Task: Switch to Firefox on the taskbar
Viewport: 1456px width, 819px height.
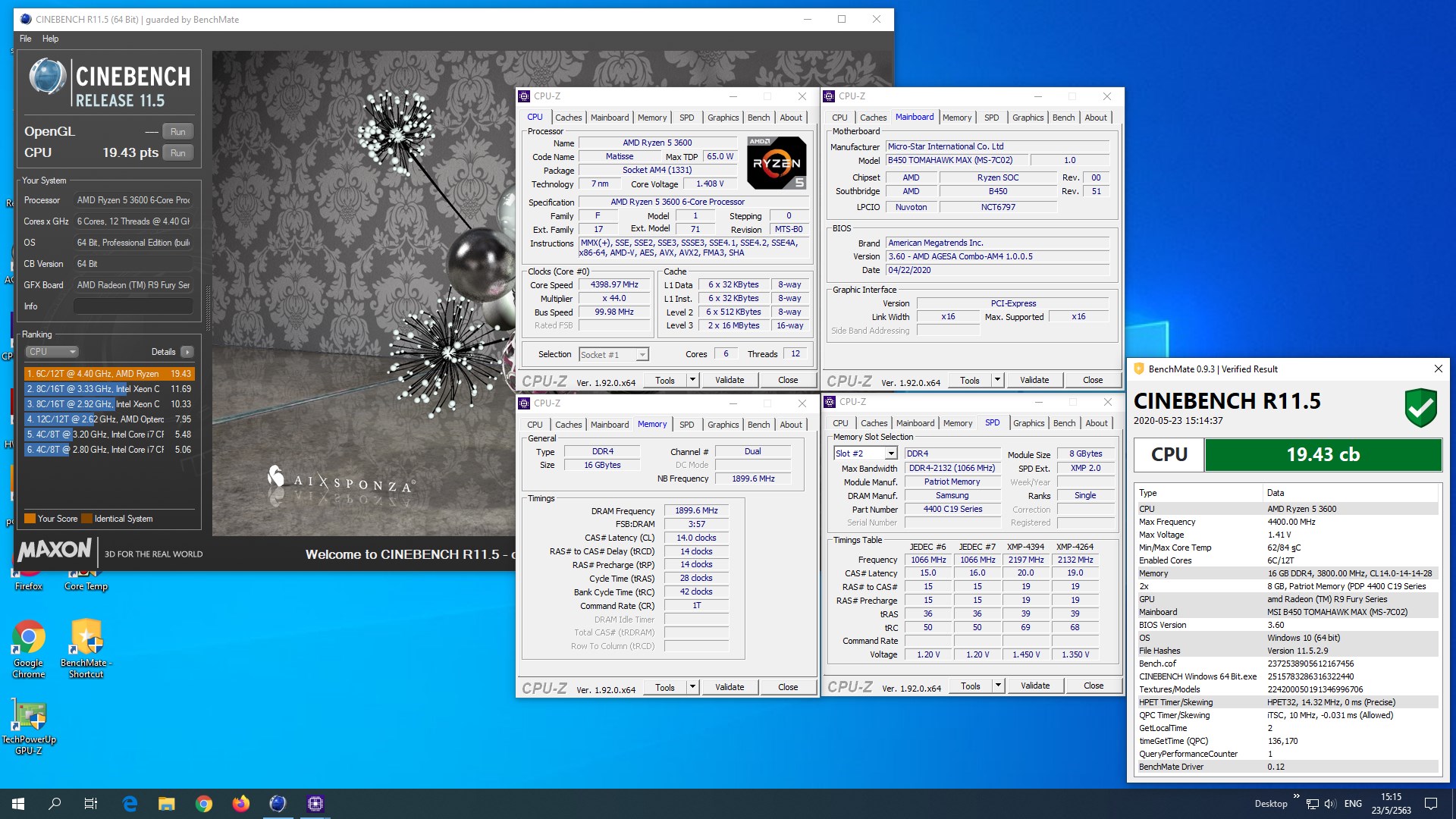Action: point(240,803)
